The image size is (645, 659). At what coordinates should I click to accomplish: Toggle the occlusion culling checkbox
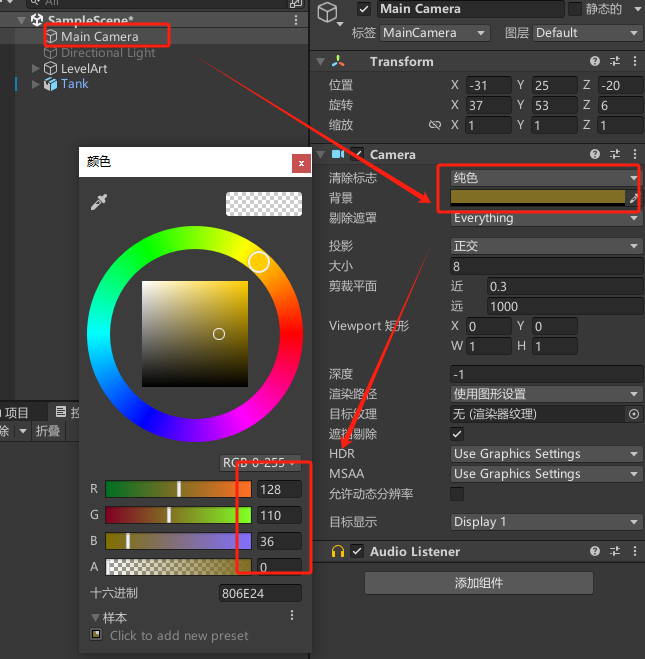tap(457, 434)
